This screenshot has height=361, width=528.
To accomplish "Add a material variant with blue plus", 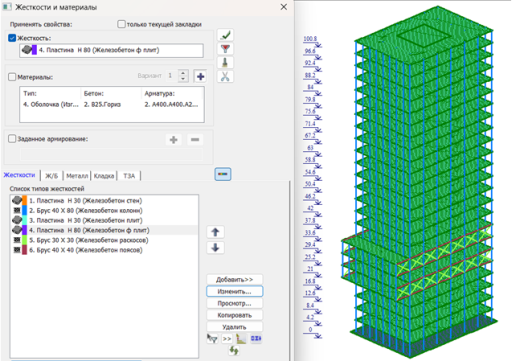I will pyautogui.click(x=200, y=76).
